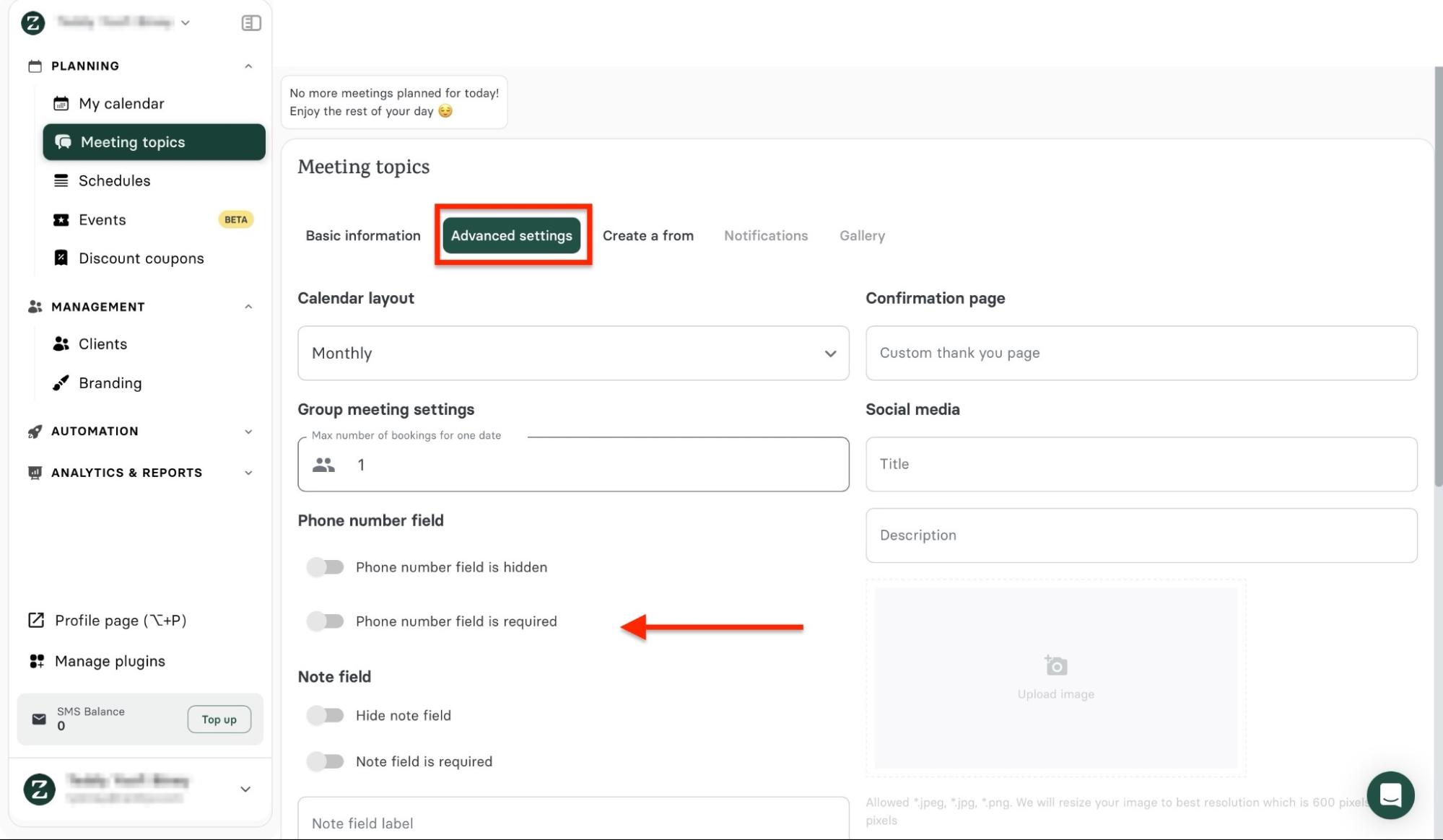Click the Branding paintbrush icon

tap(61, 382)
